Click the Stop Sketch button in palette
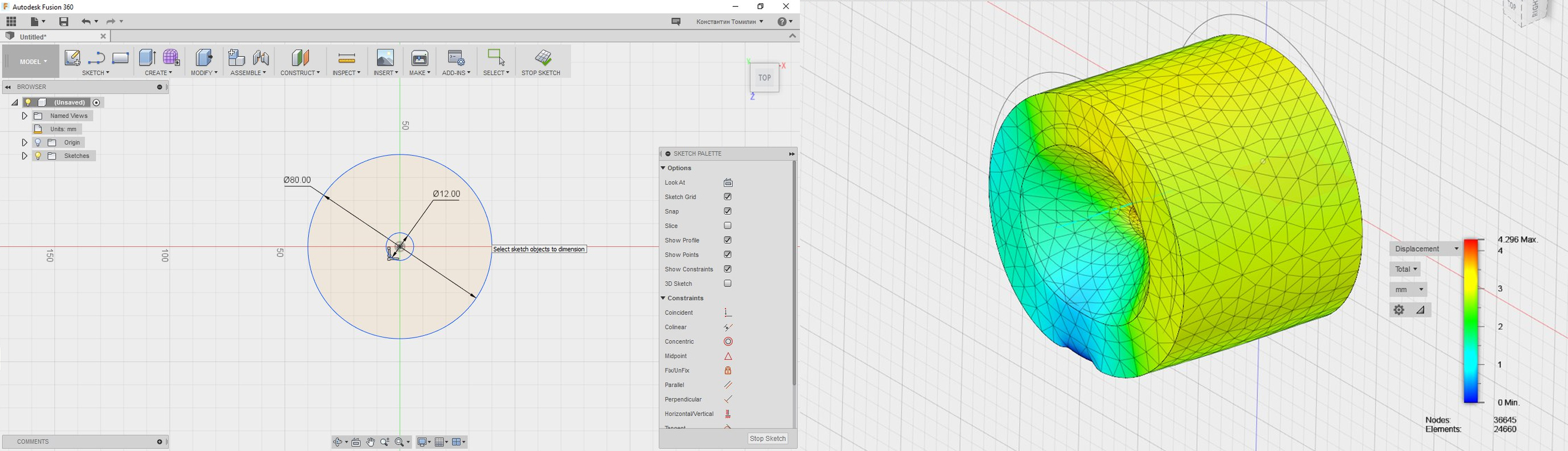 tap(768, 439)
